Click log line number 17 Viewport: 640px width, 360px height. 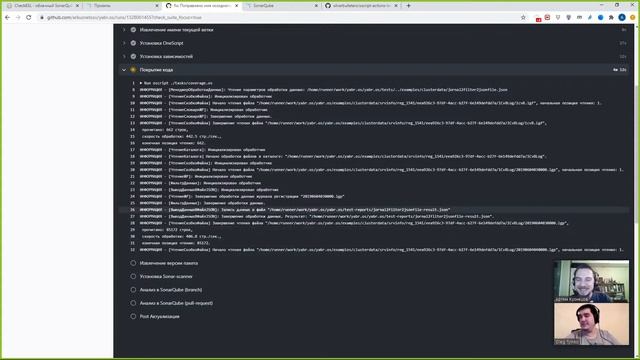(133, 150)
